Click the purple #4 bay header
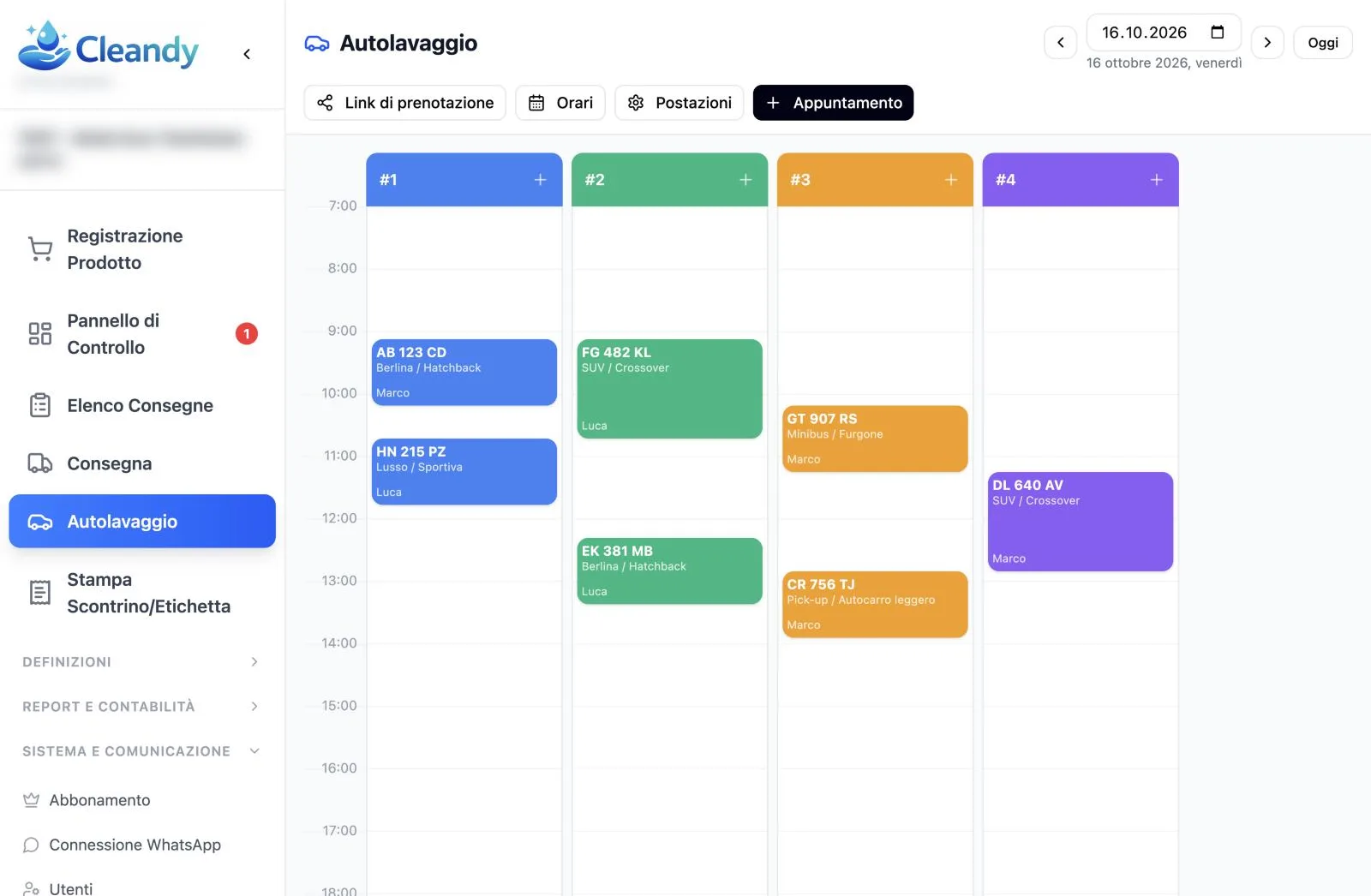 pos(1081,180)
